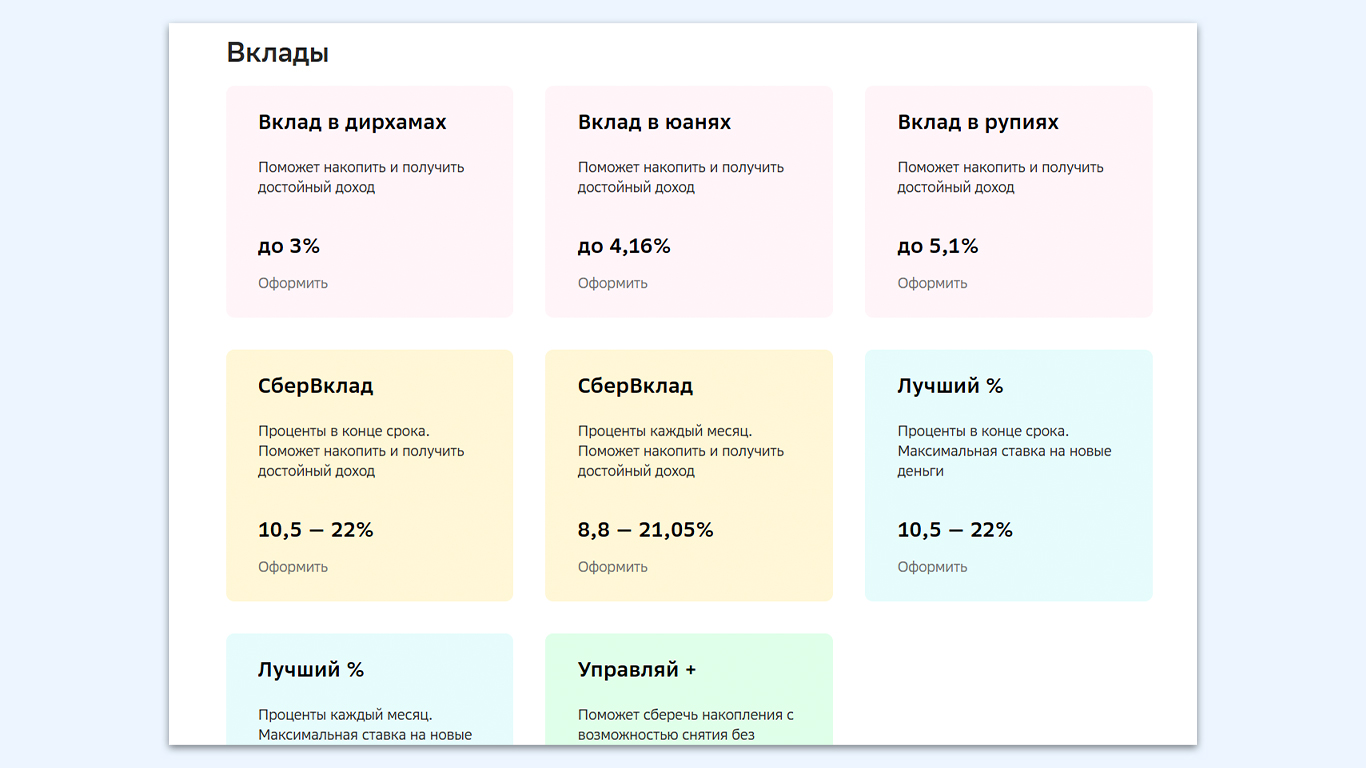Click Оформить on СберВклад card with 8,8 — 21,05%
This screenshot has width=1366, height=768.
(613, 567)
